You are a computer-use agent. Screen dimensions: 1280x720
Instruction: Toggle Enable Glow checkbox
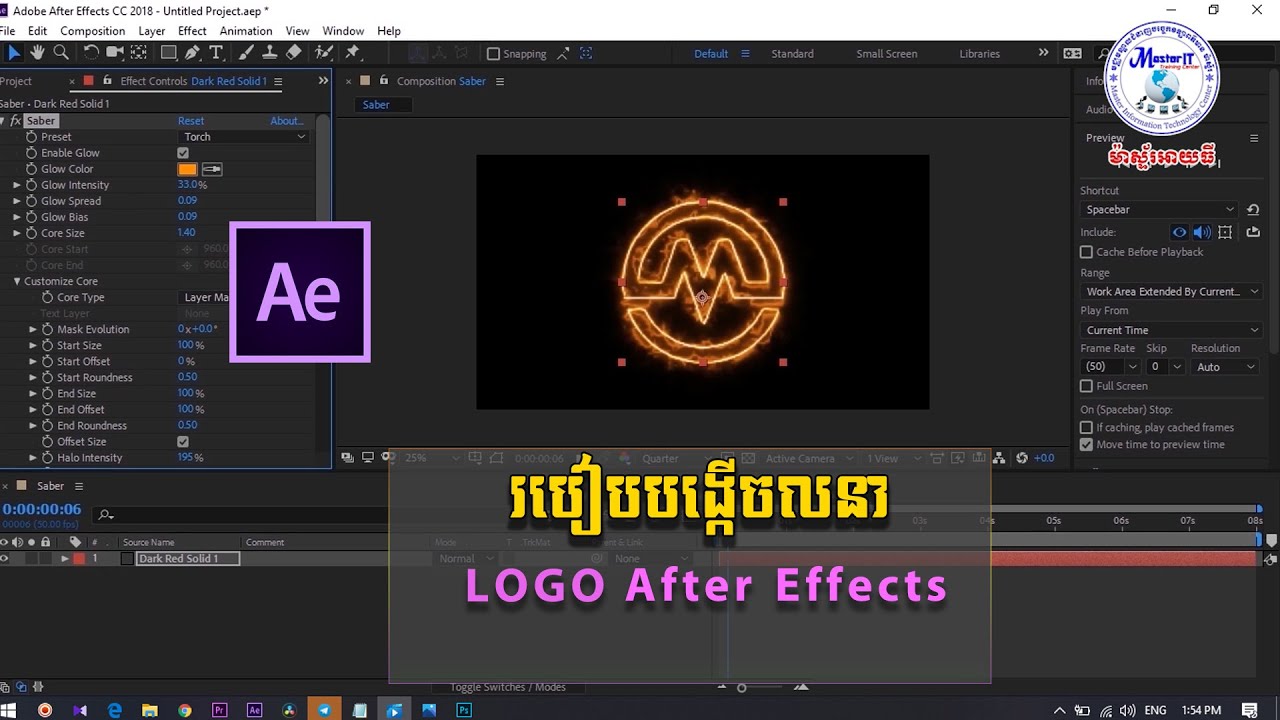[183, 153]
